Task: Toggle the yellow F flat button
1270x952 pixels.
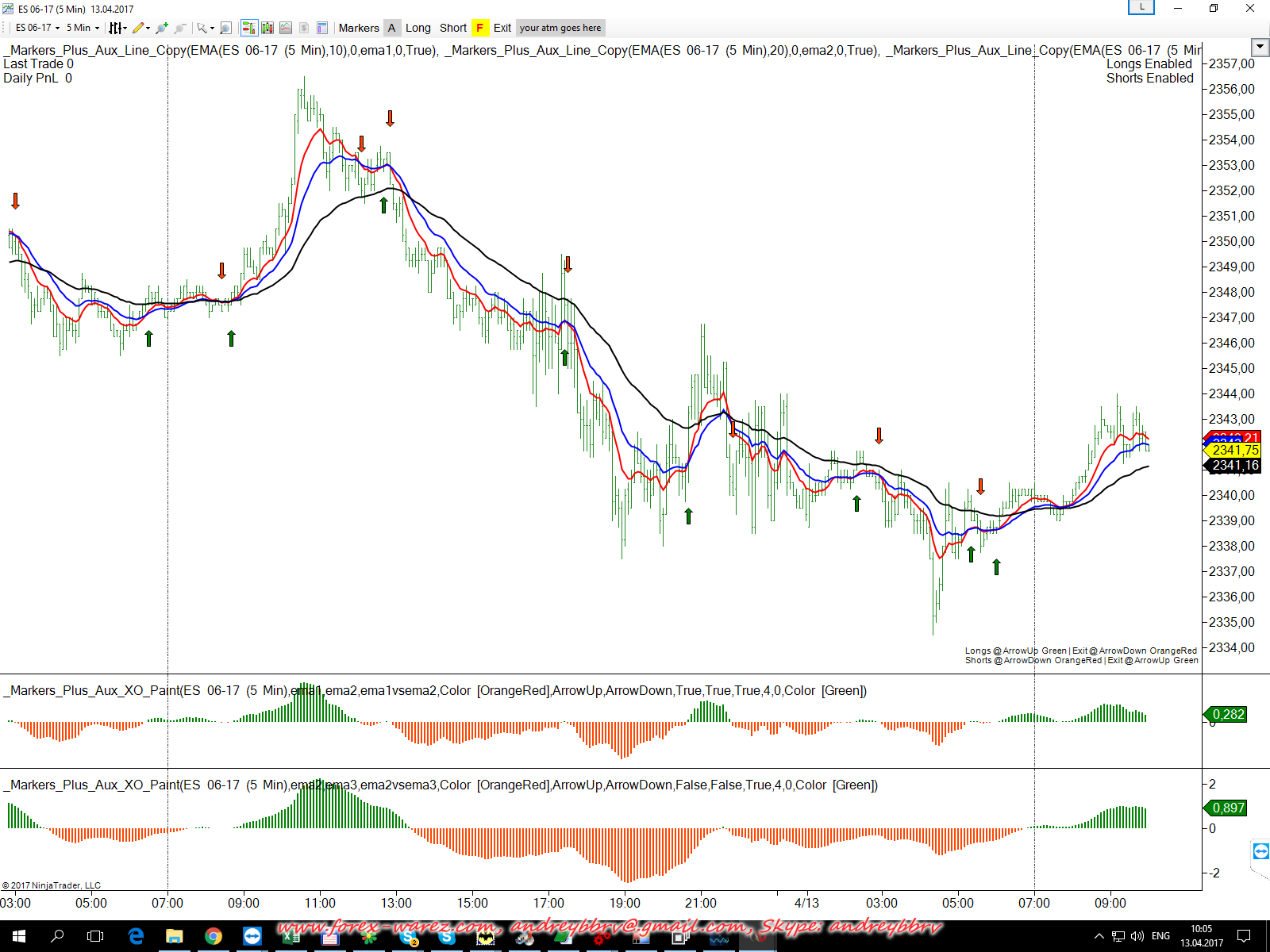Action: point(479,28)
